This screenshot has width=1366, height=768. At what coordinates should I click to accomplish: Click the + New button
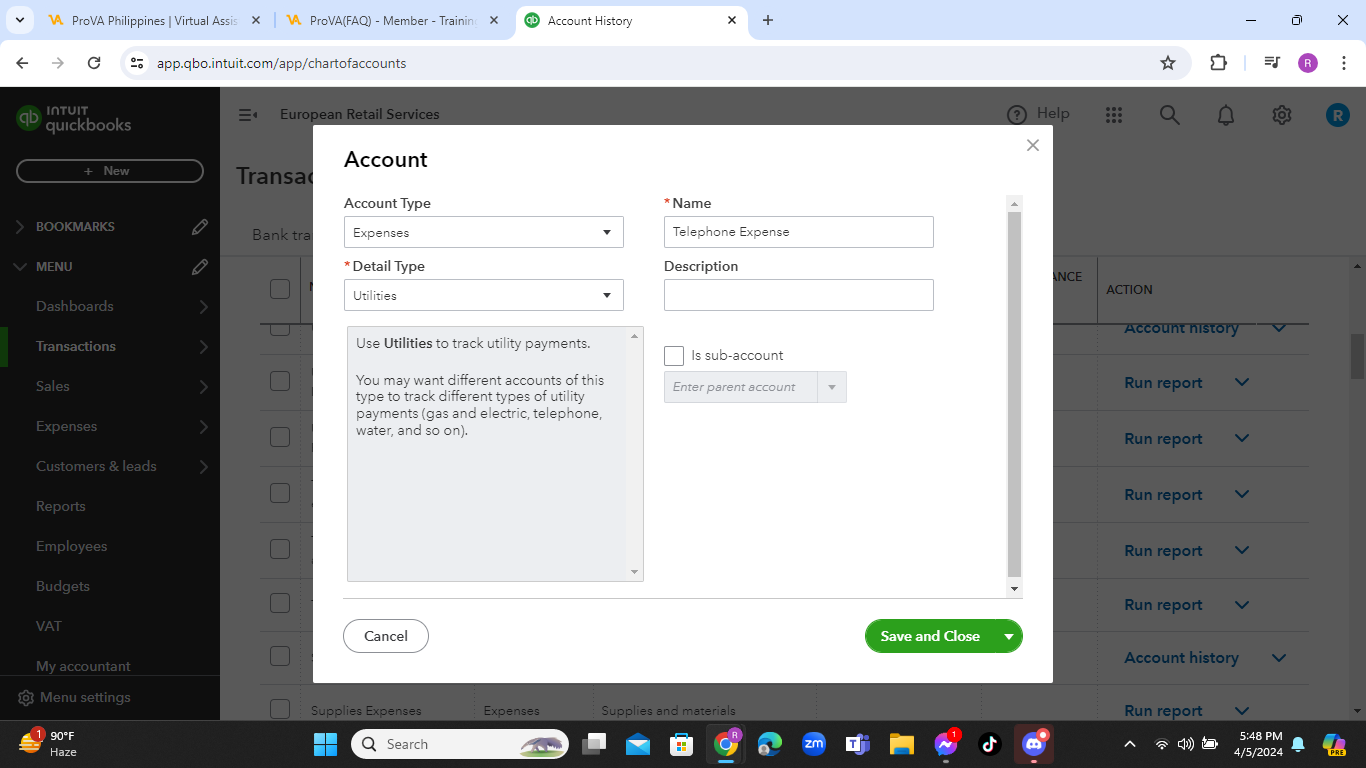(110, 171)
